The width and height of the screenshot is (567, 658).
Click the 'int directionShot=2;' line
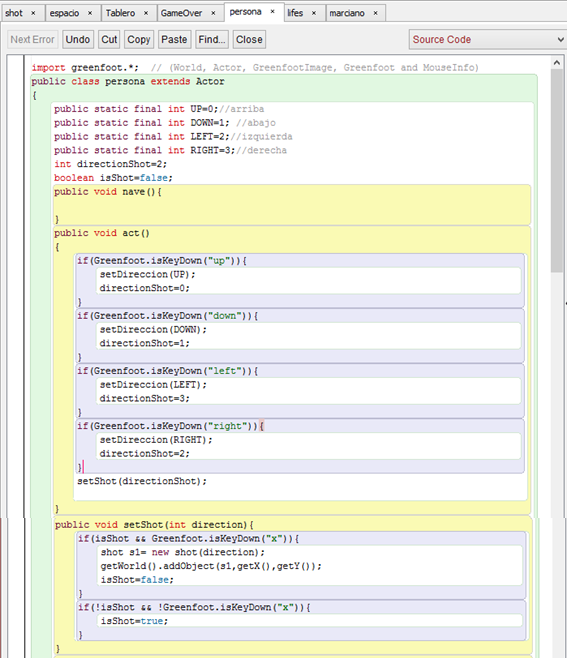click(110, 164)
